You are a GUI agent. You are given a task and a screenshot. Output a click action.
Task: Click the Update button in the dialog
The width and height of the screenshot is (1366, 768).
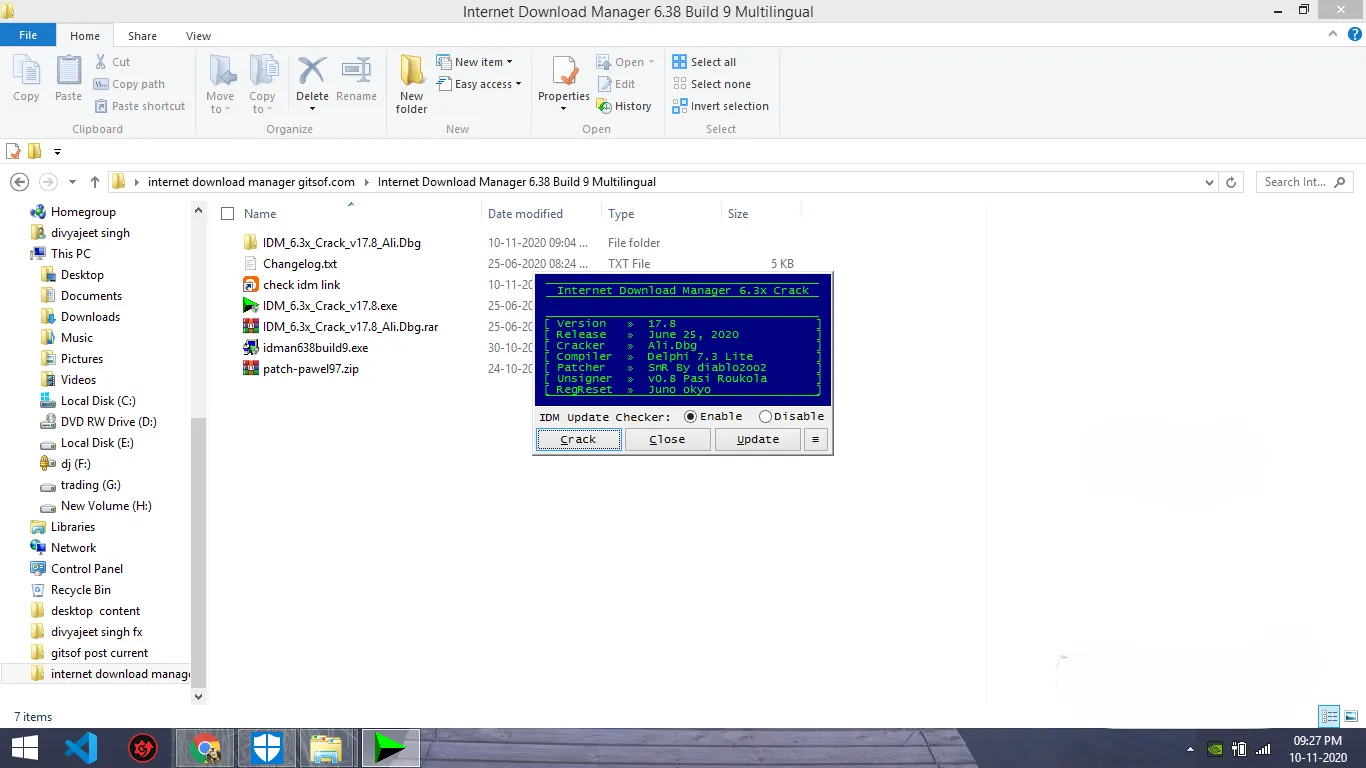tap(758, 439)
